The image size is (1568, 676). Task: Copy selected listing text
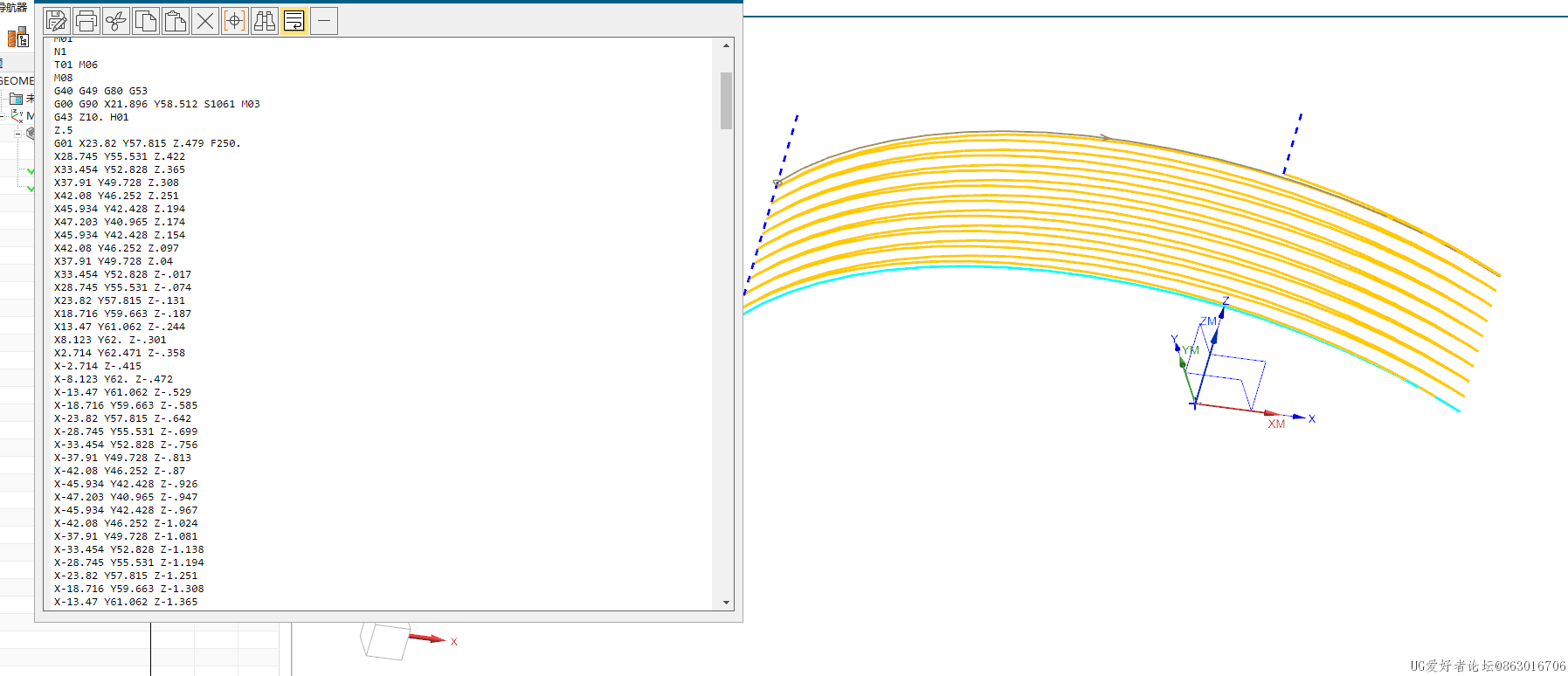pyautogui.click(x=146, y=20)
